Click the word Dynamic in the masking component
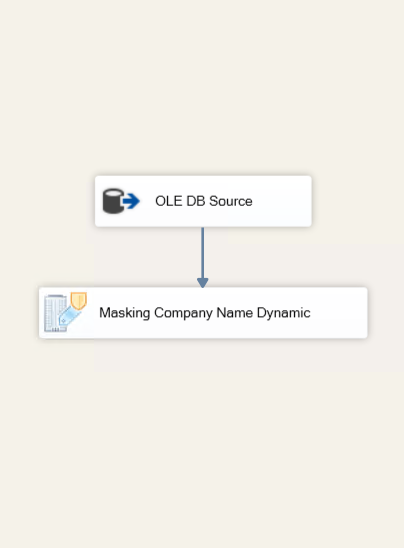Screen dimensions: 404x548 tap(283, 313)
